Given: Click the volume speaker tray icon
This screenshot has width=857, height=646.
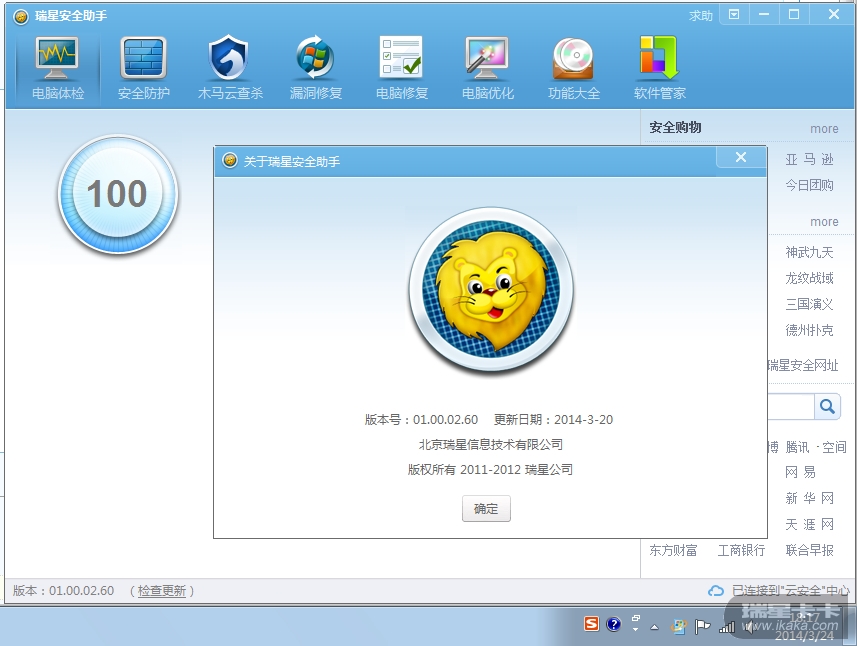Looking at the screenshot, I should [749, 627].
